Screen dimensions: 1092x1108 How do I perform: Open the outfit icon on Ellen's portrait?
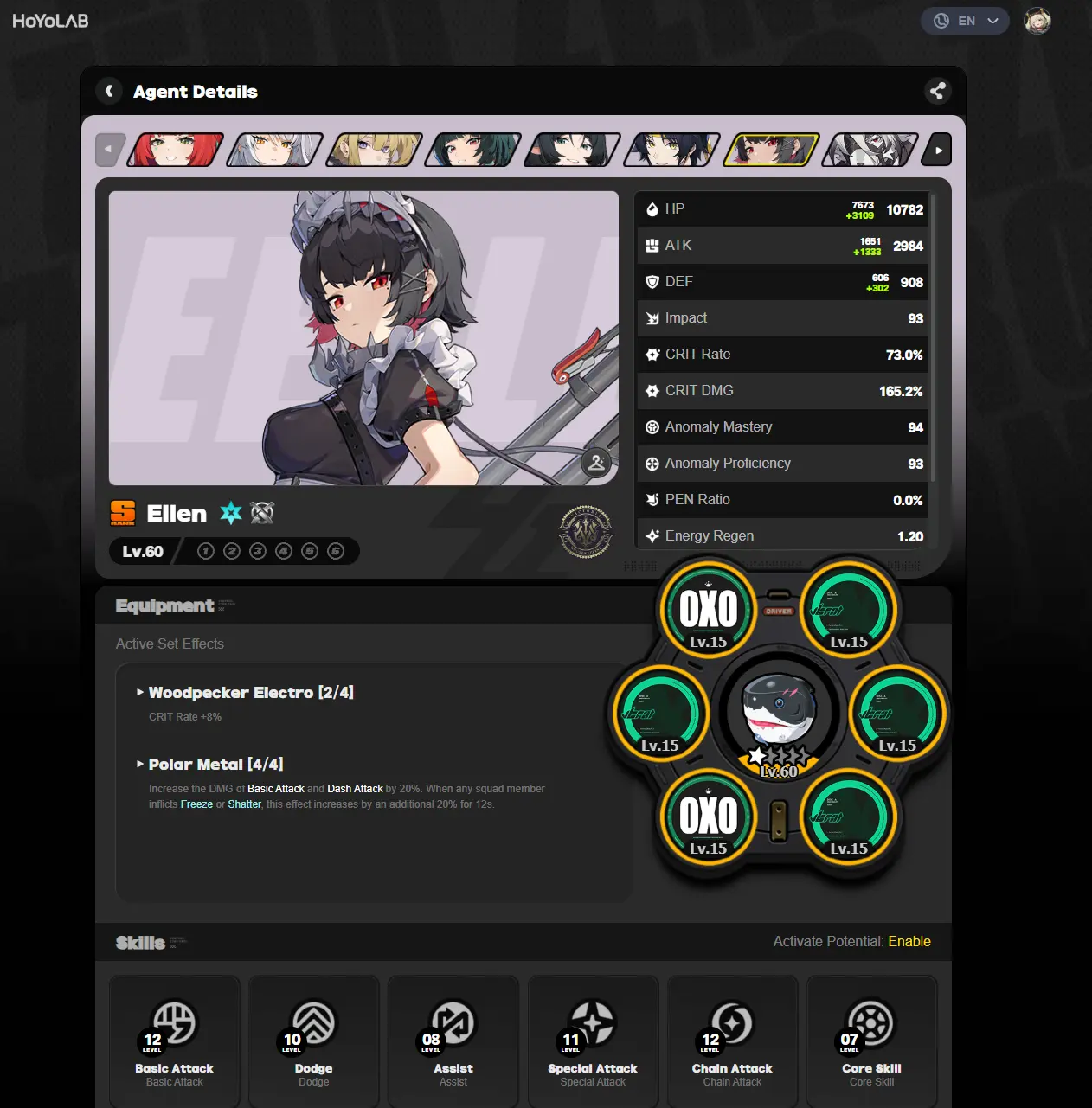(x=596, y=463)
